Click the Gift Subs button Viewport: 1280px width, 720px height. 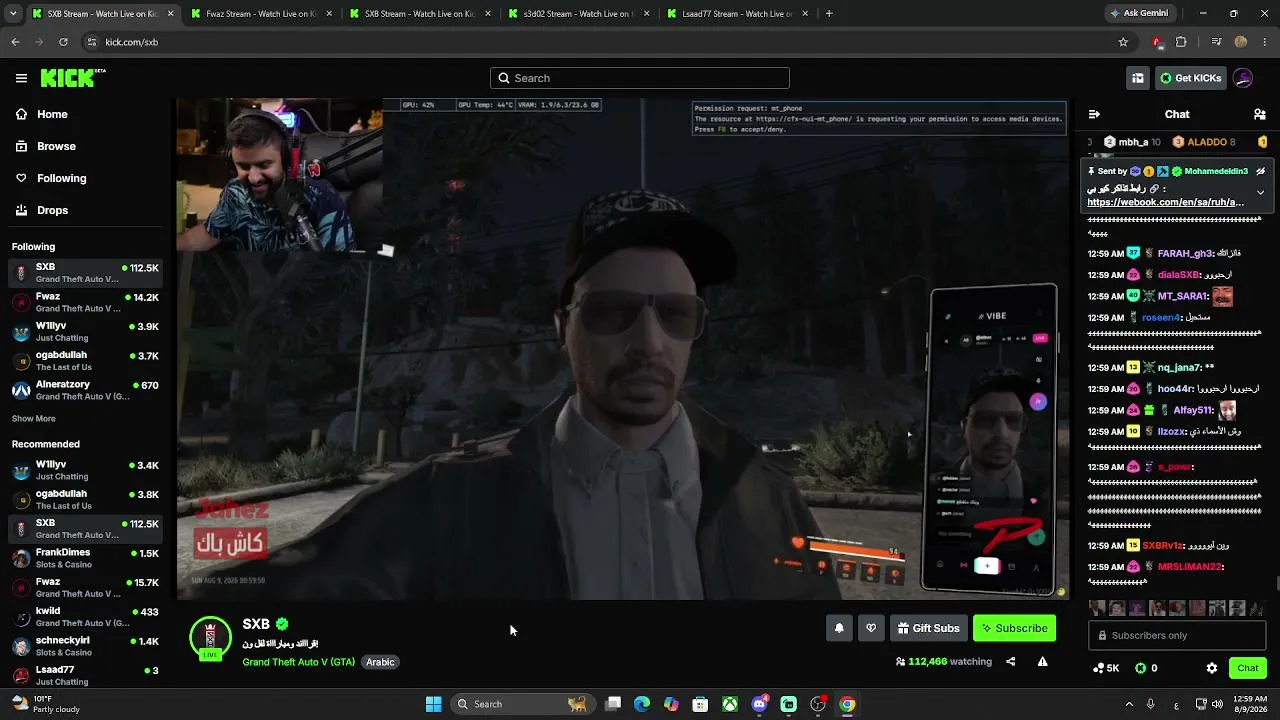[928, 628]
